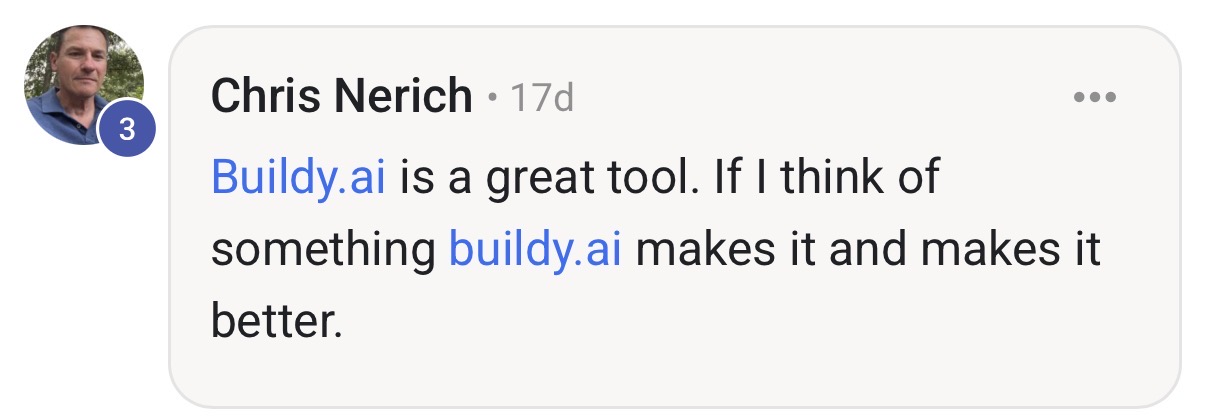Expand the more actions ellipsis for this comment
1206x419 pixels.
coord(1094,98)
